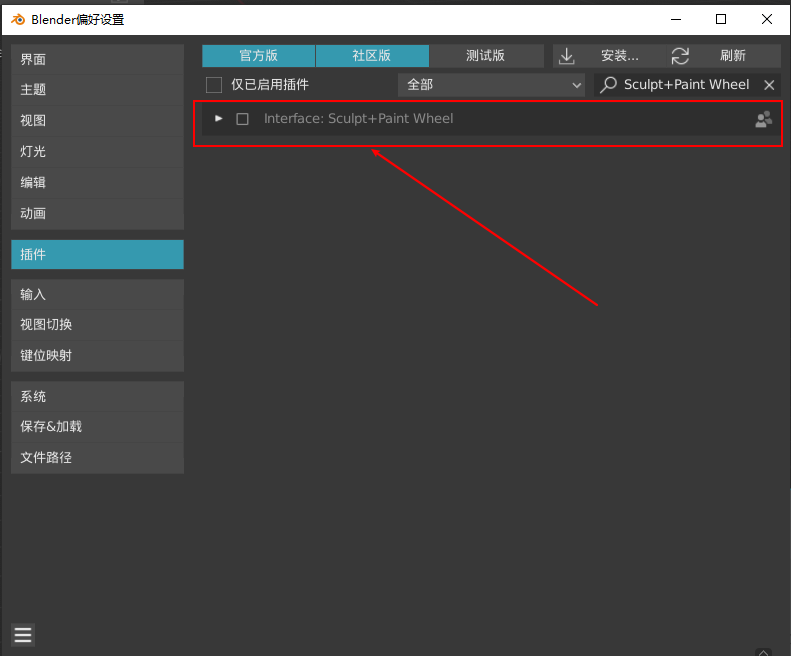Open the hamburger menu at bottom left
Image resolution: width=791 pixels, height=656 pixels.
(x=23, y=635)
